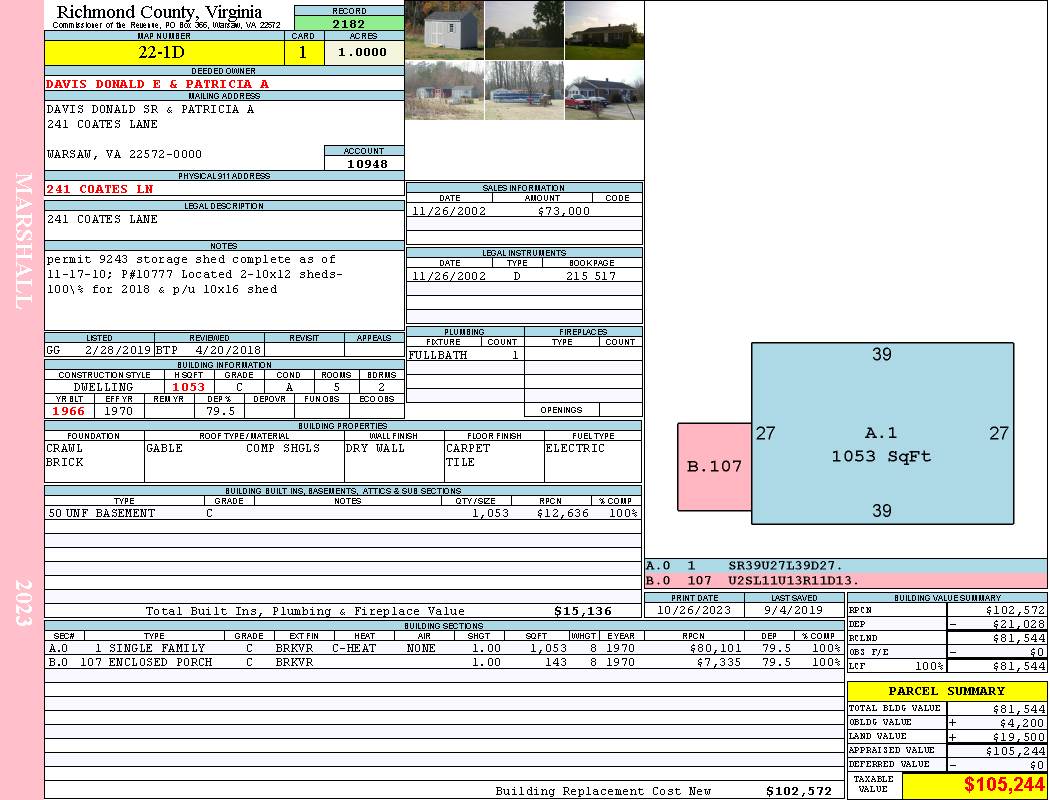The width and height of the screenshot is (1050, 800).
Task: Click the Parcel Summary yellow header
Action: (x=946, y=691)
